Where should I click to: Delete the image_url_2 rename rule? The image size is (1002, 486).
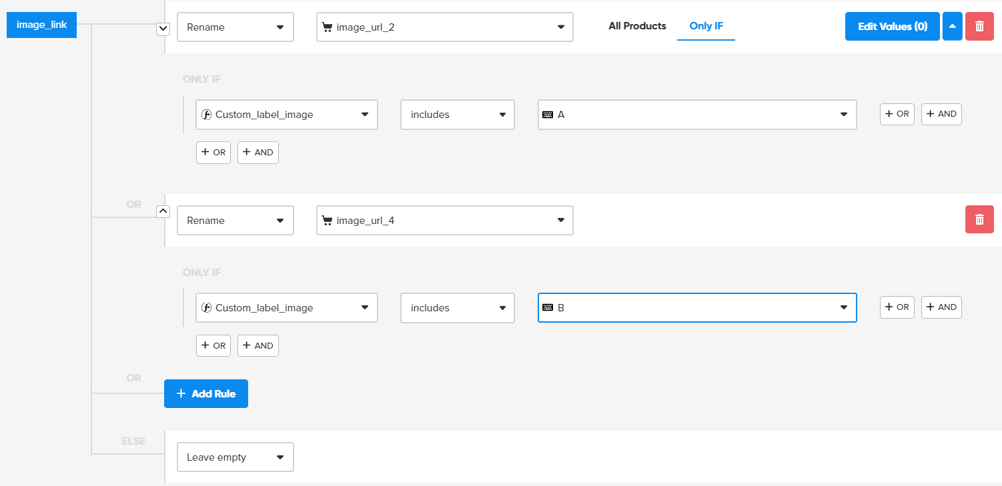coord(979,27)
